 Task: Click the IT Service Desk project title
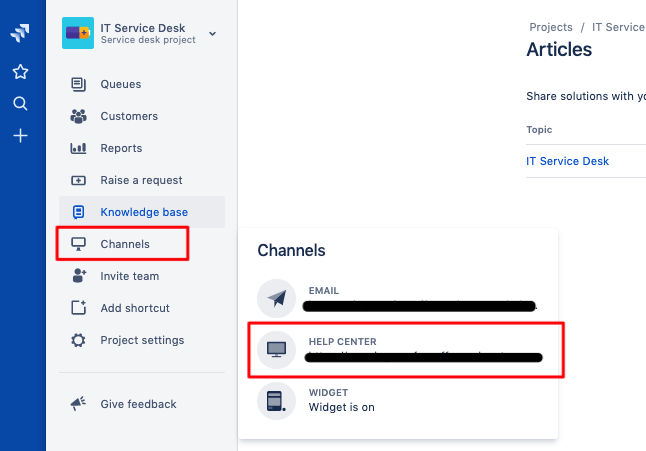pyautogui.click(x=143, y=28)
